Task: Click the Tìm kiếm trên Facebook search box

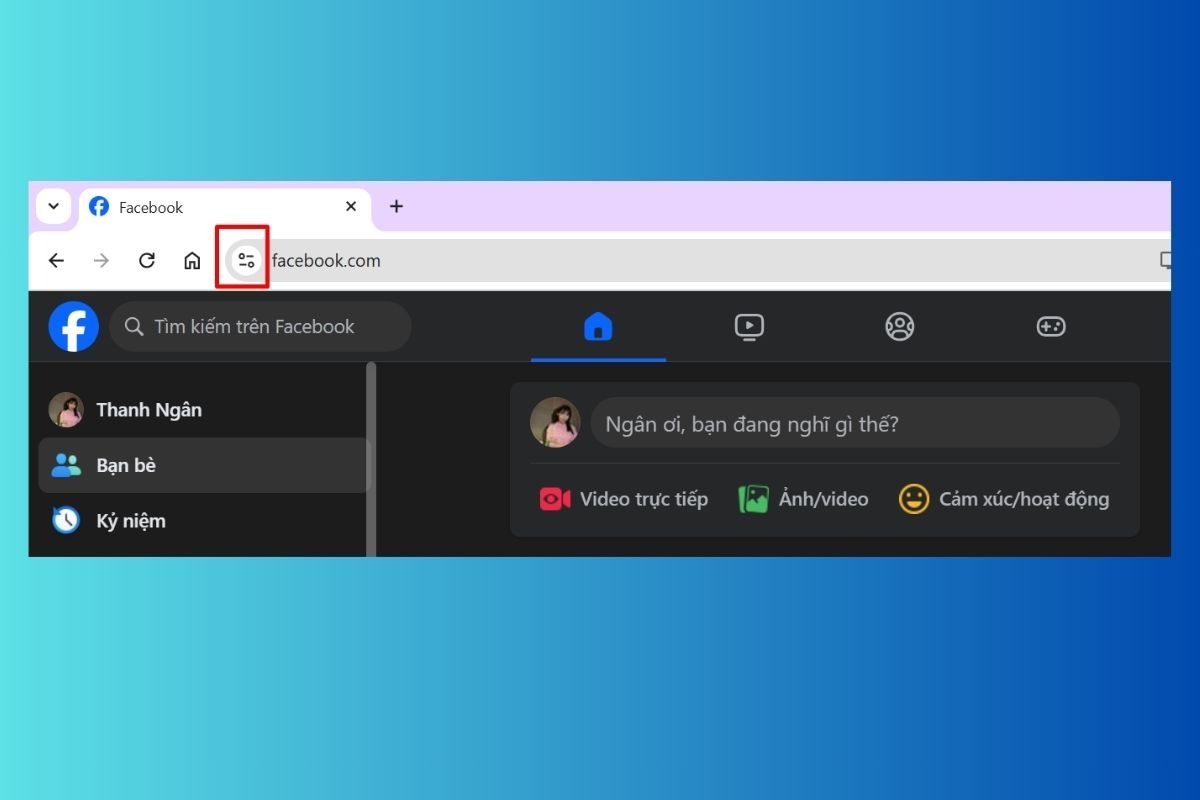Action: [260, 326]
